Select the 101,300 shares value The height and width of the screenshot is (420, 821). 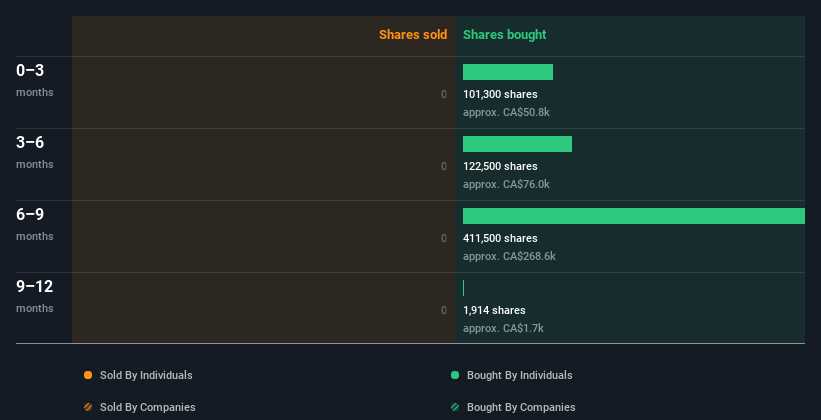pos(500,94)
